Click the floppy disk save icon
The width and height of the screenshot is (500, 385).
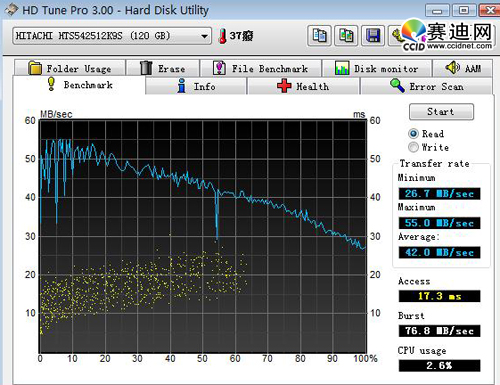pyautogui.click(x=373, y=35)
